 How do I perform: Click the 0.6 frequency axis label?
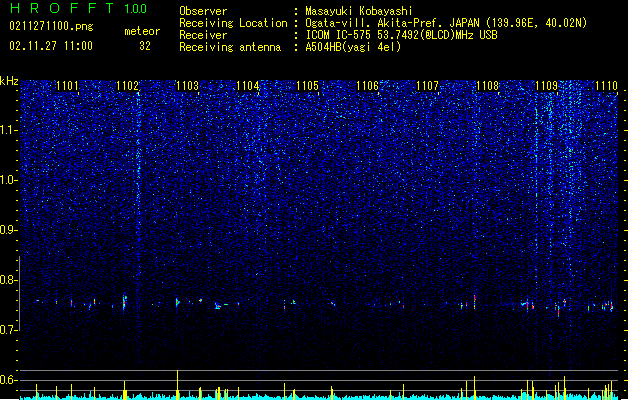(8, 380)
